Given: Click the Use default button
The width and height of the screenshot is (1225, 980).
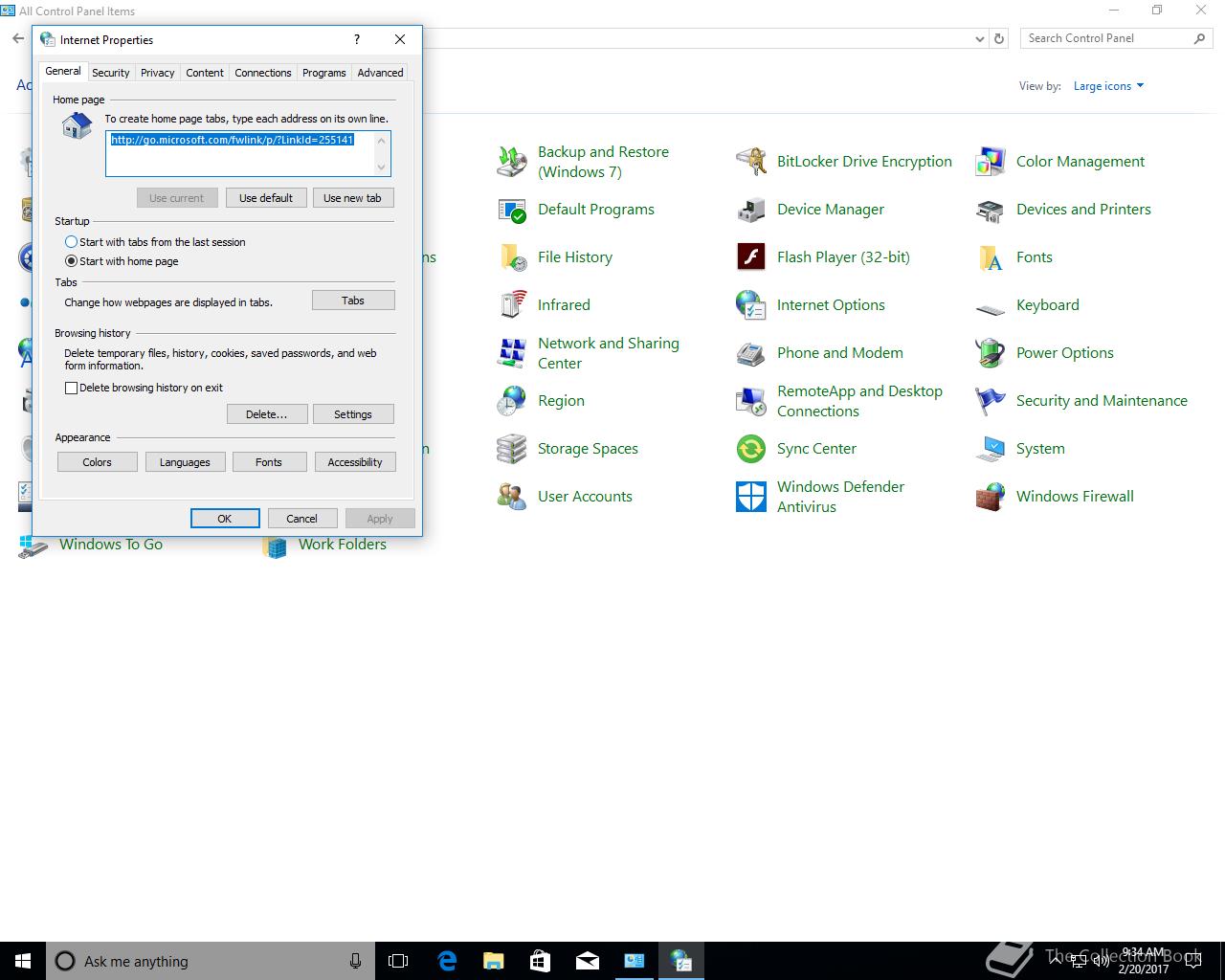Looking at the screenshot, I should (x=266, y=198).
